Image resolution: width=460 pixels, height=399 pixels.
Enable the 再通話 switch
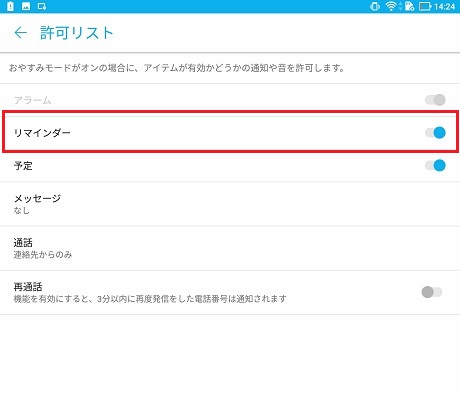tap(432, 292)
